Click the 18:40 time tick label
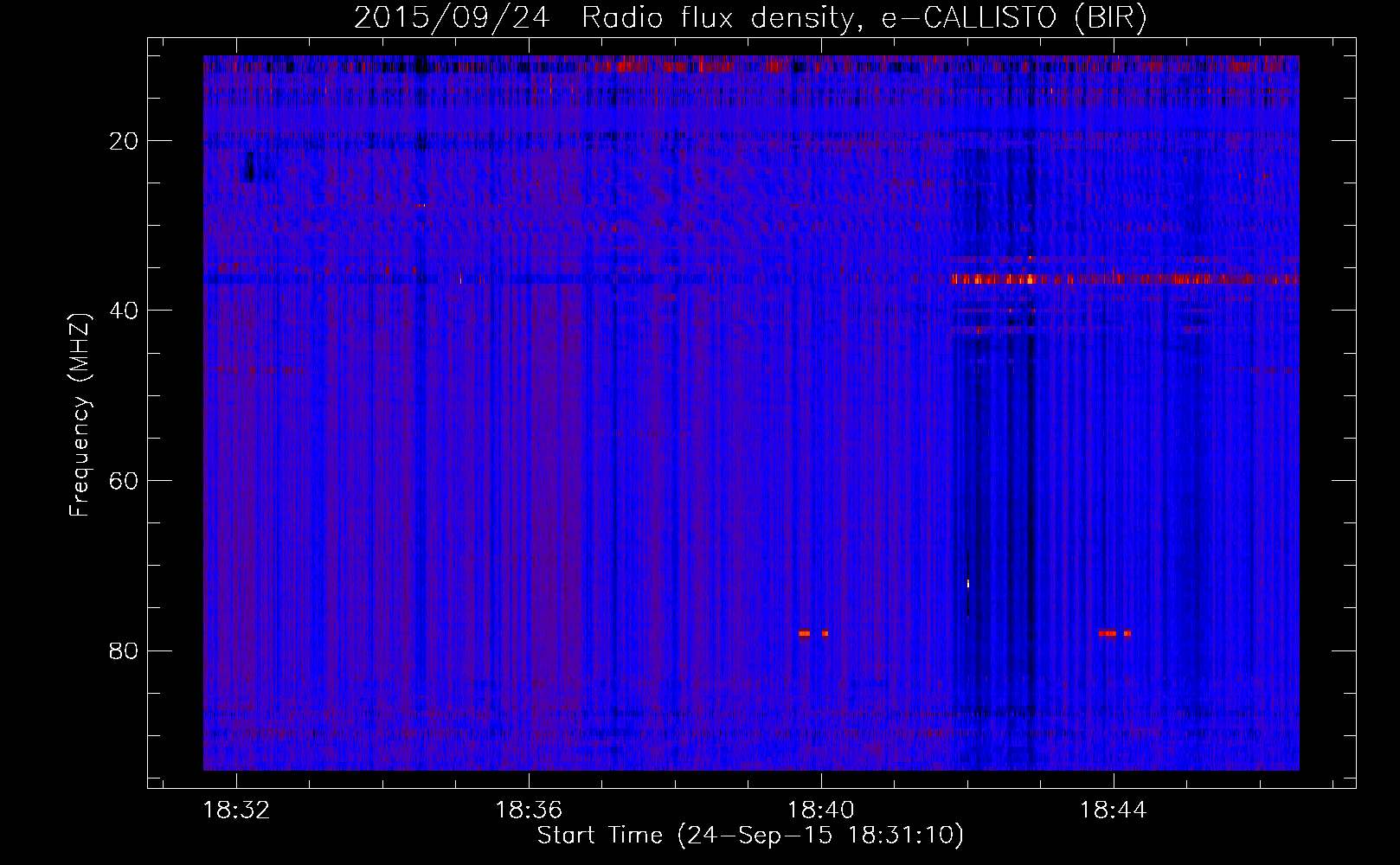Screen dimensions: 1400x865 [x=820, y=810]
